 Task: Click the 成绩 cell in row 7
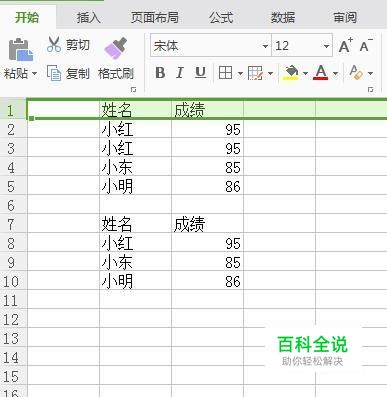(x=207, y=224)
